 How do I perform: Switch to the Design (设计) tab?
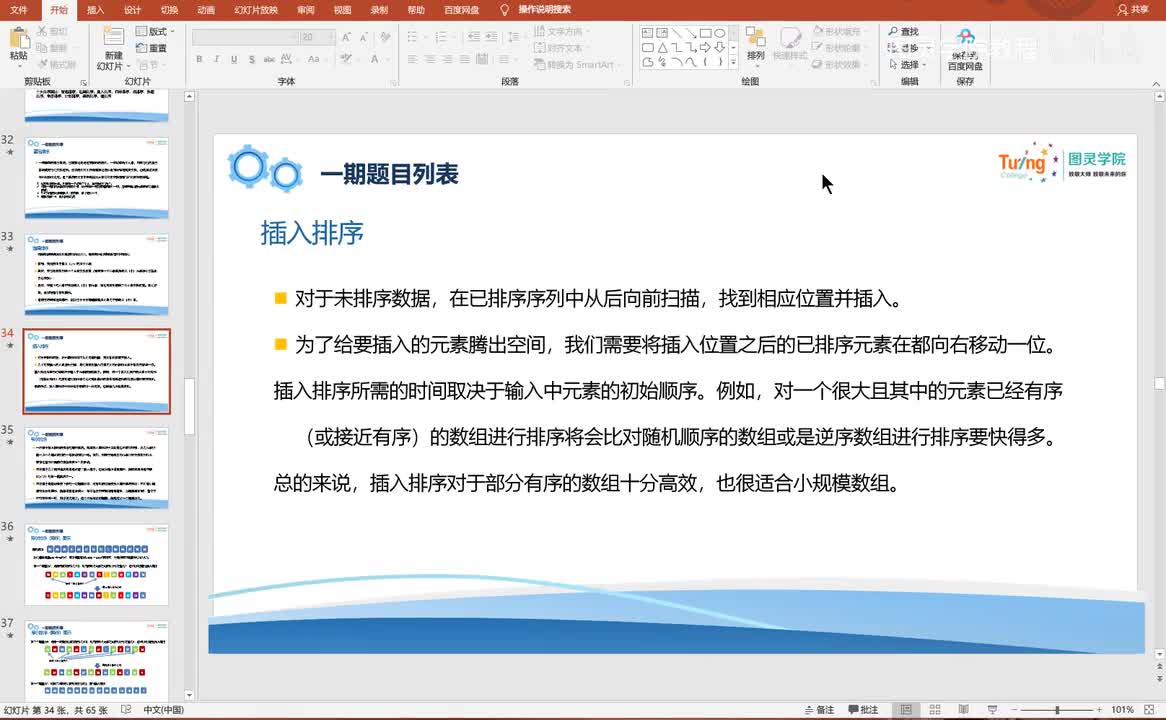tap(132, 10)
